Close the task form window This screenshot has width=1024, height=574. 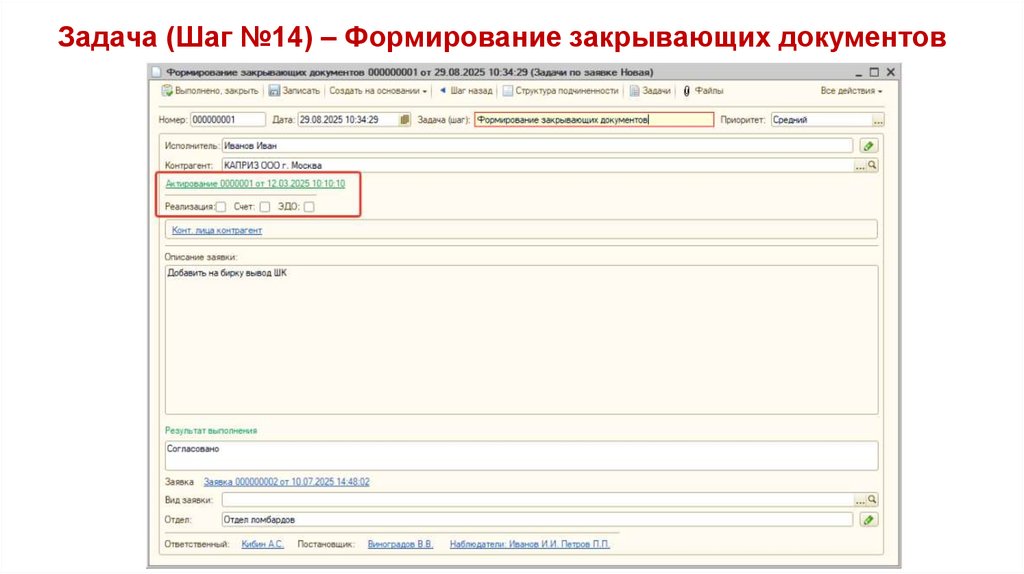click(x=890, y=72)
